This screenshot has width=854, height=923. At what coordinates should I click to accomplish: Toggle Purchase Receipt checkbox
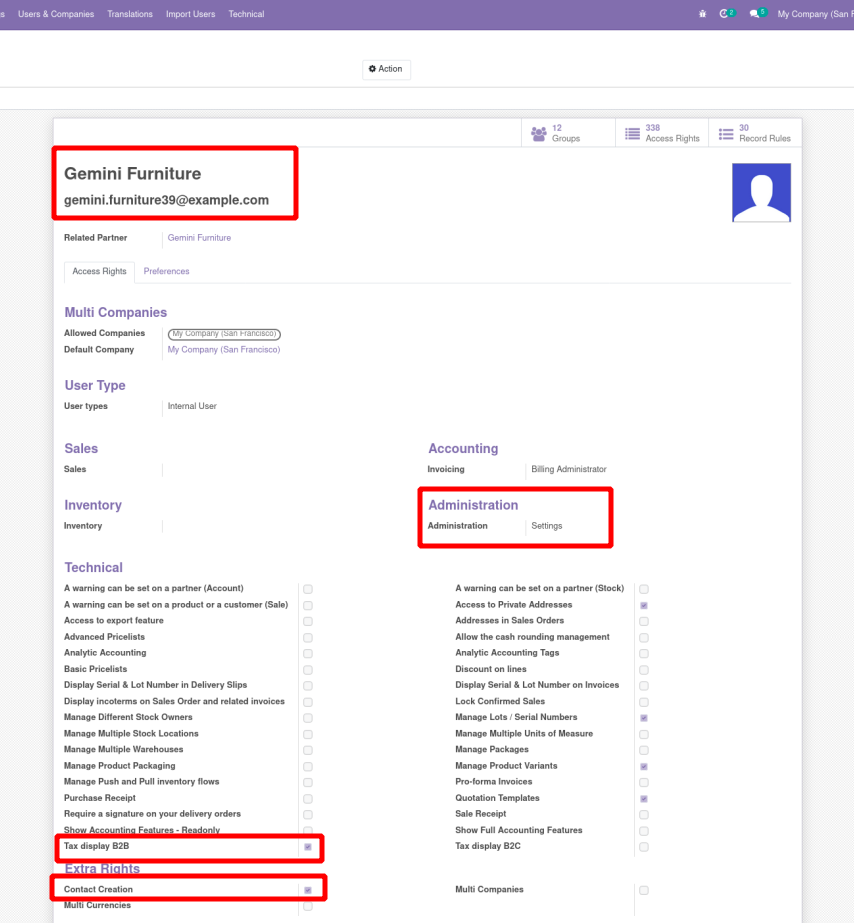tap(308, 799)
